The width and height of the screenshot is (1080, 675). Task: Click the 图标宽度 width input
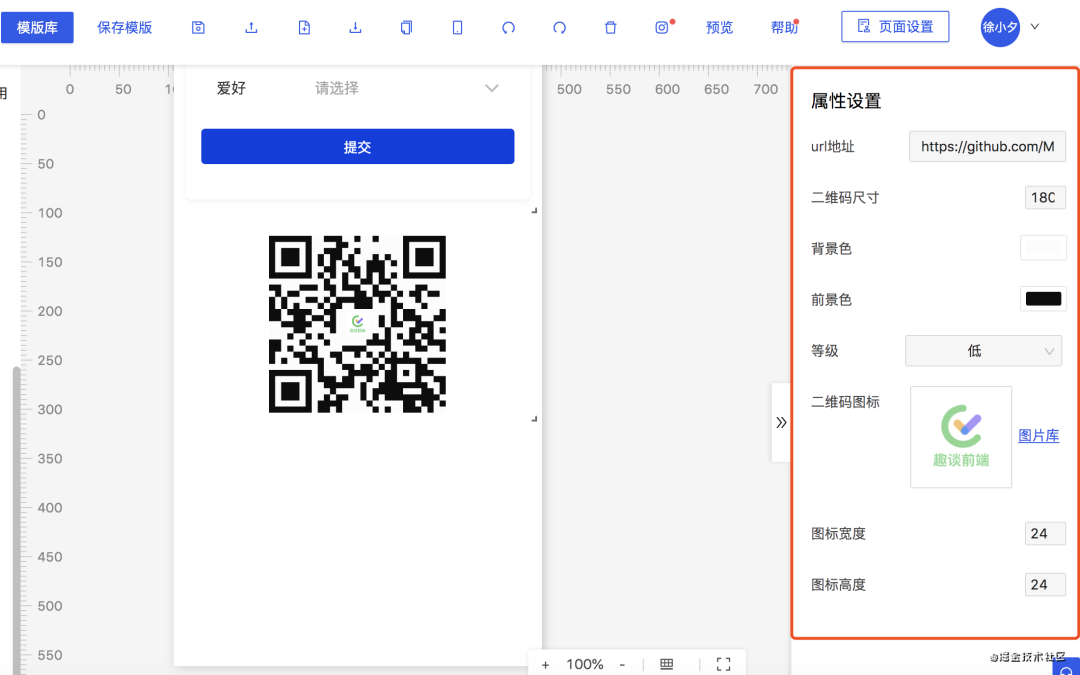pyautogui.click(x=1045, y=533)
